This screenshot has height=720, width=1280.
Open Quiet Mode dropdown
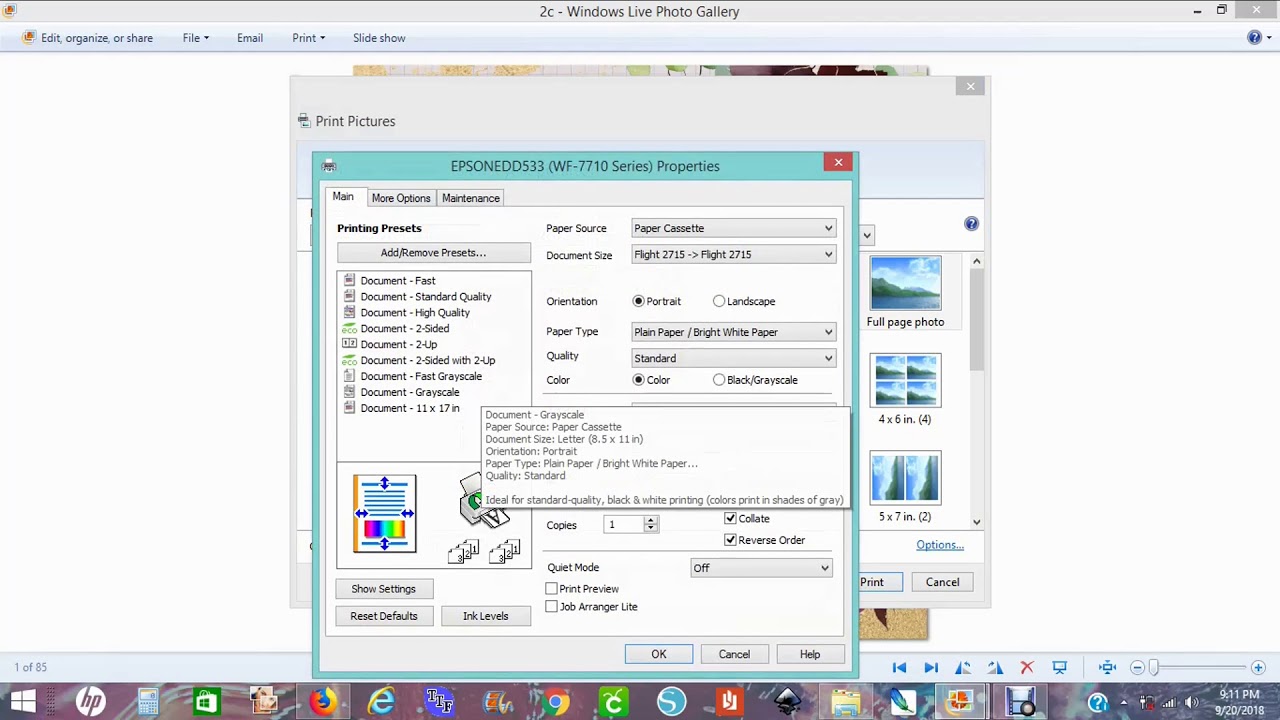(x=761, y=568)
